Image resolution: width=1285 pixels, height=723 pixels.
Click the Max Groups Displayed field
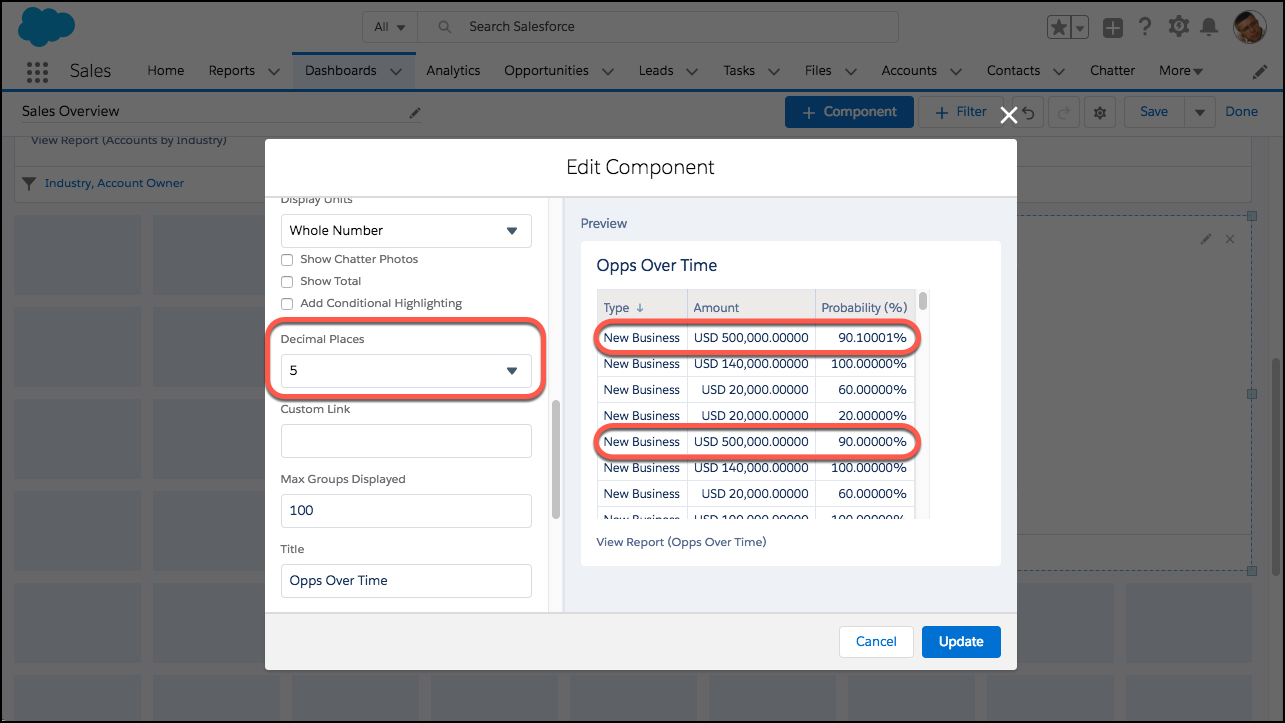[405, 510]
